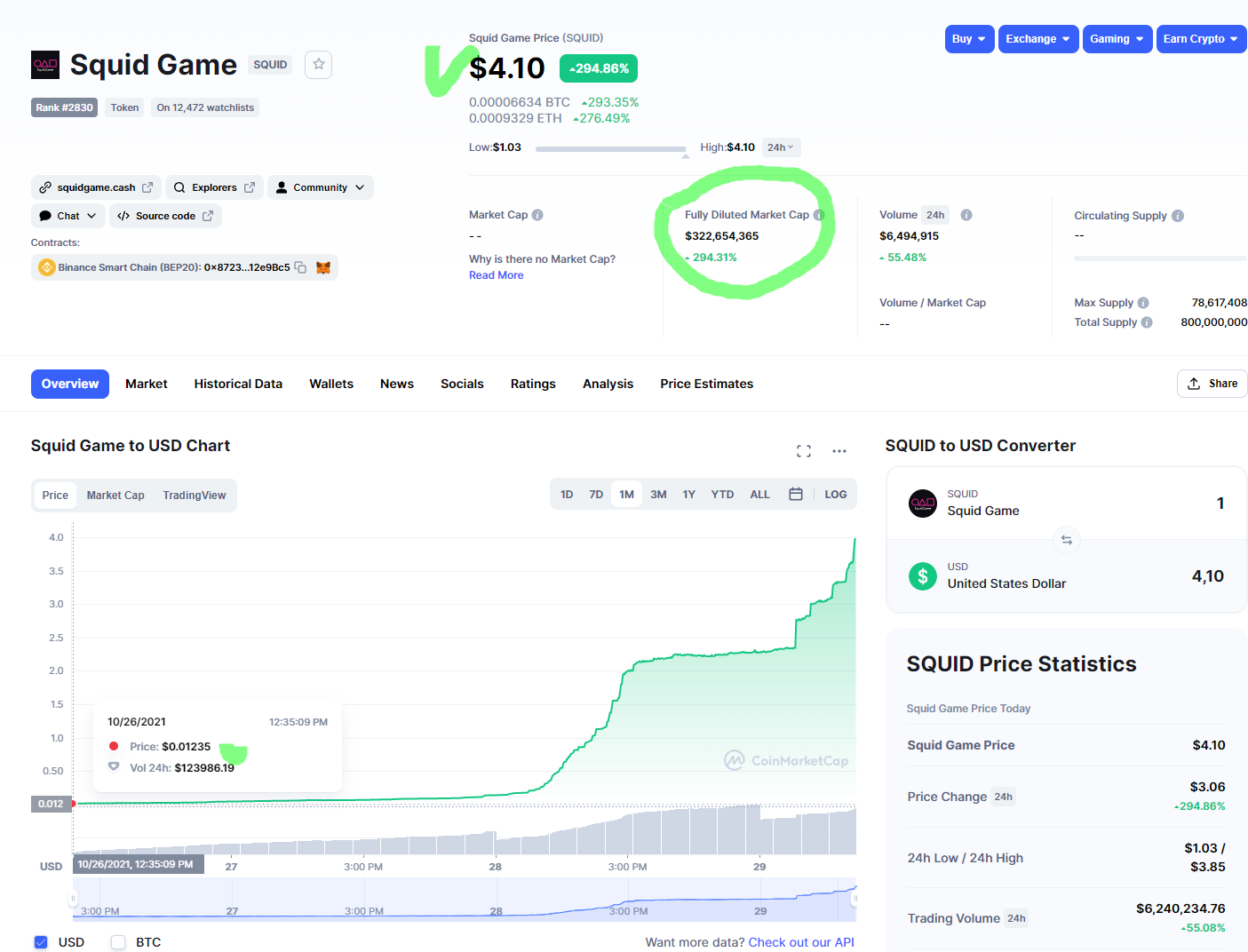This screenshot has width=1248, height=952.
Task: Enable BTC chart checkbox
Action: 118,942
